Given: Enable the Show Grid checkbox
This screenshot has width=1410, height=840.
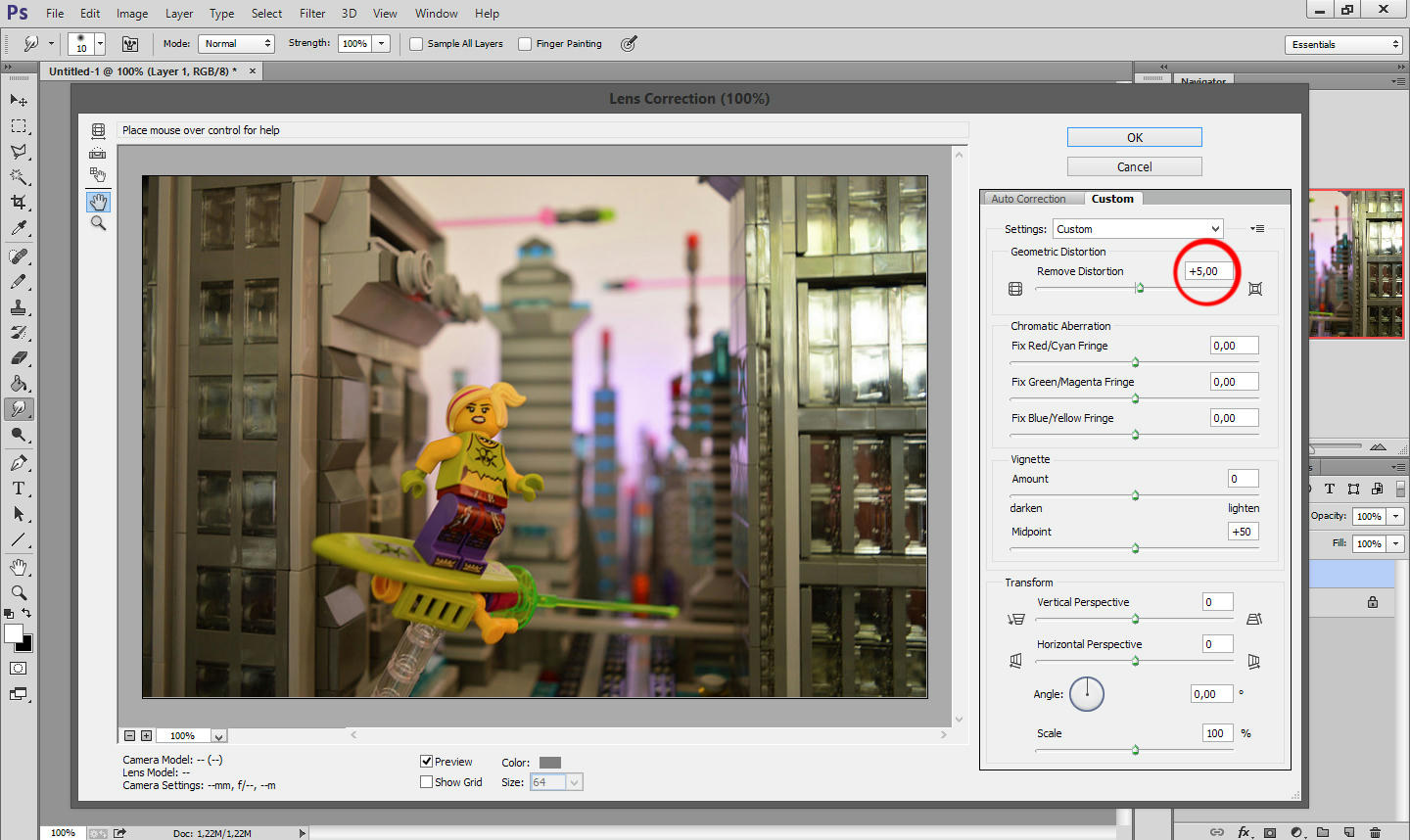Looking at the screenshot, I should point(426,781).
